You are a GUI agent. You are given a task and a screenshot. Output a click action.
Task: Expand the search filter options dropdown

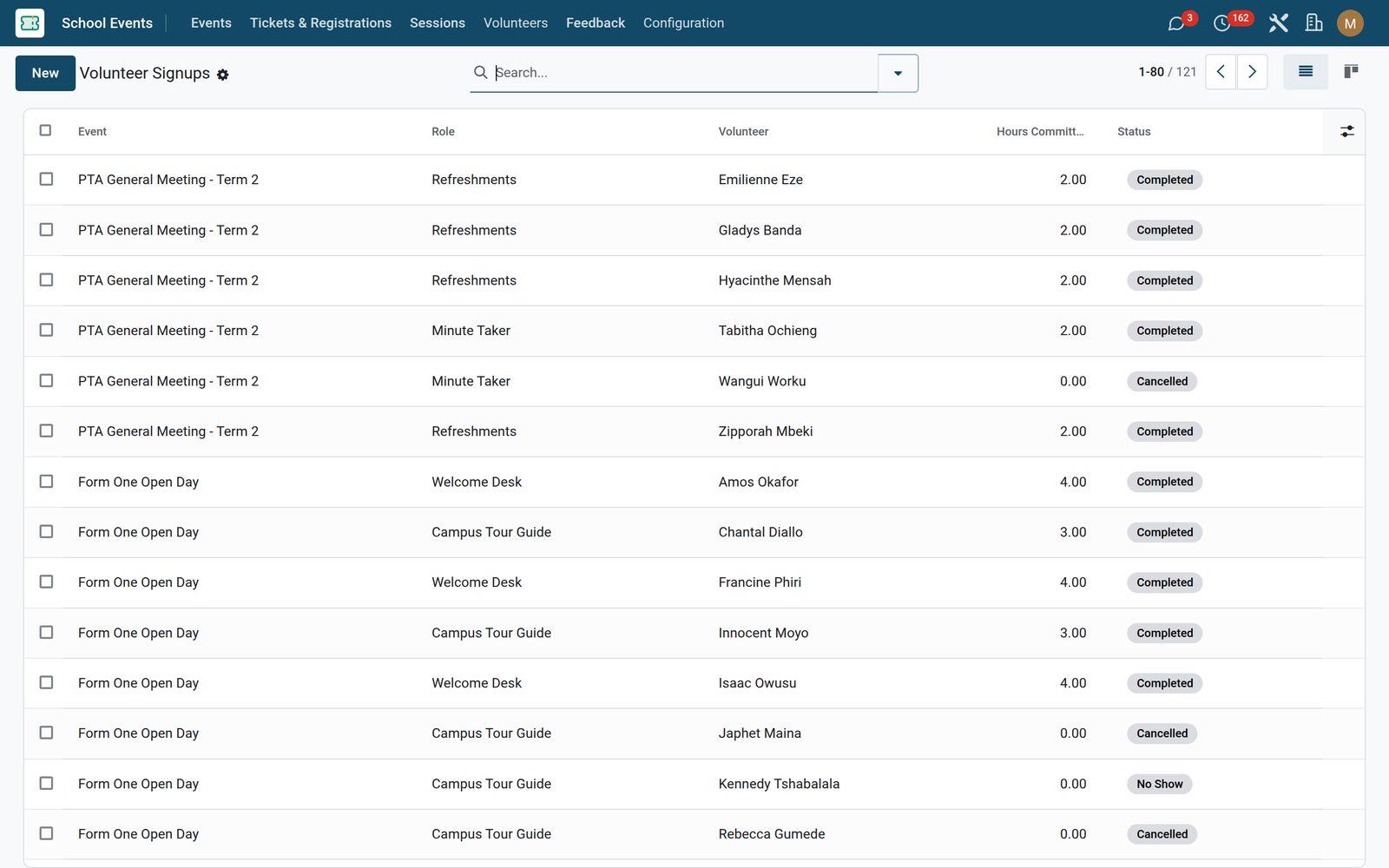(898, 73)
